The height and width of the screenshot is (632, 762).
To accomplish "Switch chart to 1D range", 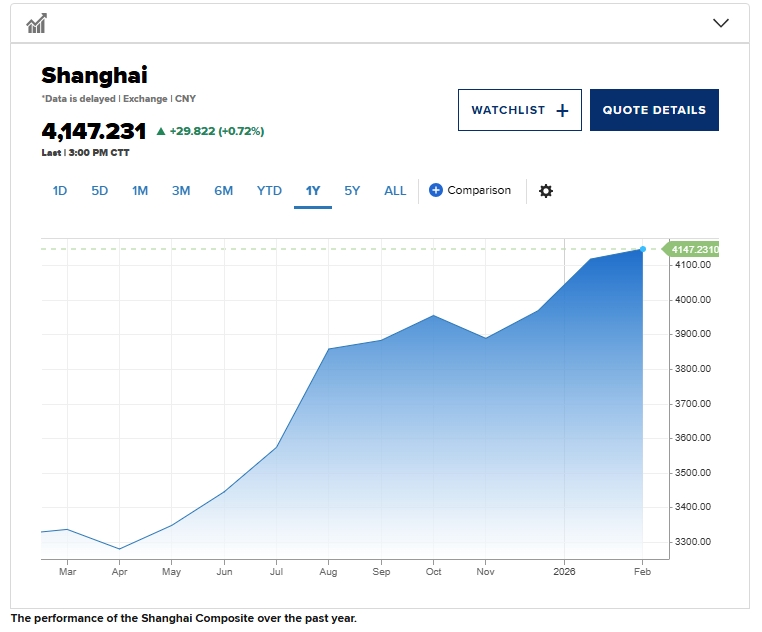I will (60, 191).
